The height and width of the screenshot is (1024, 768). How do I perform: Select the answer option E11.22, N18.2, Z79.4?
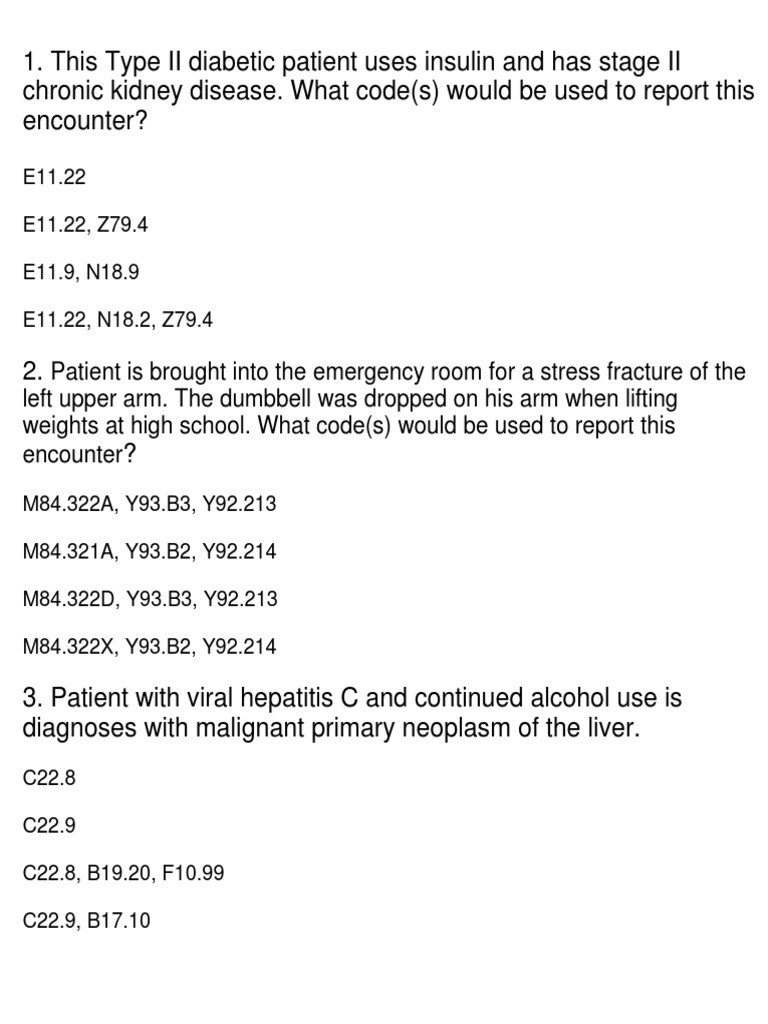[x=118, y=321]
